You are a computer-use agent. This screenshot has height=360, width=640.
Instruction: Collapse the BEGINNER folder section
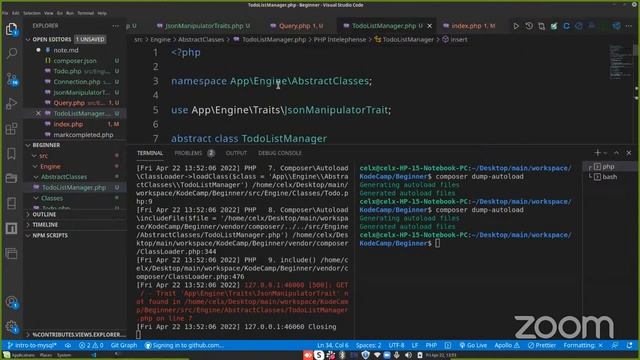46,145
